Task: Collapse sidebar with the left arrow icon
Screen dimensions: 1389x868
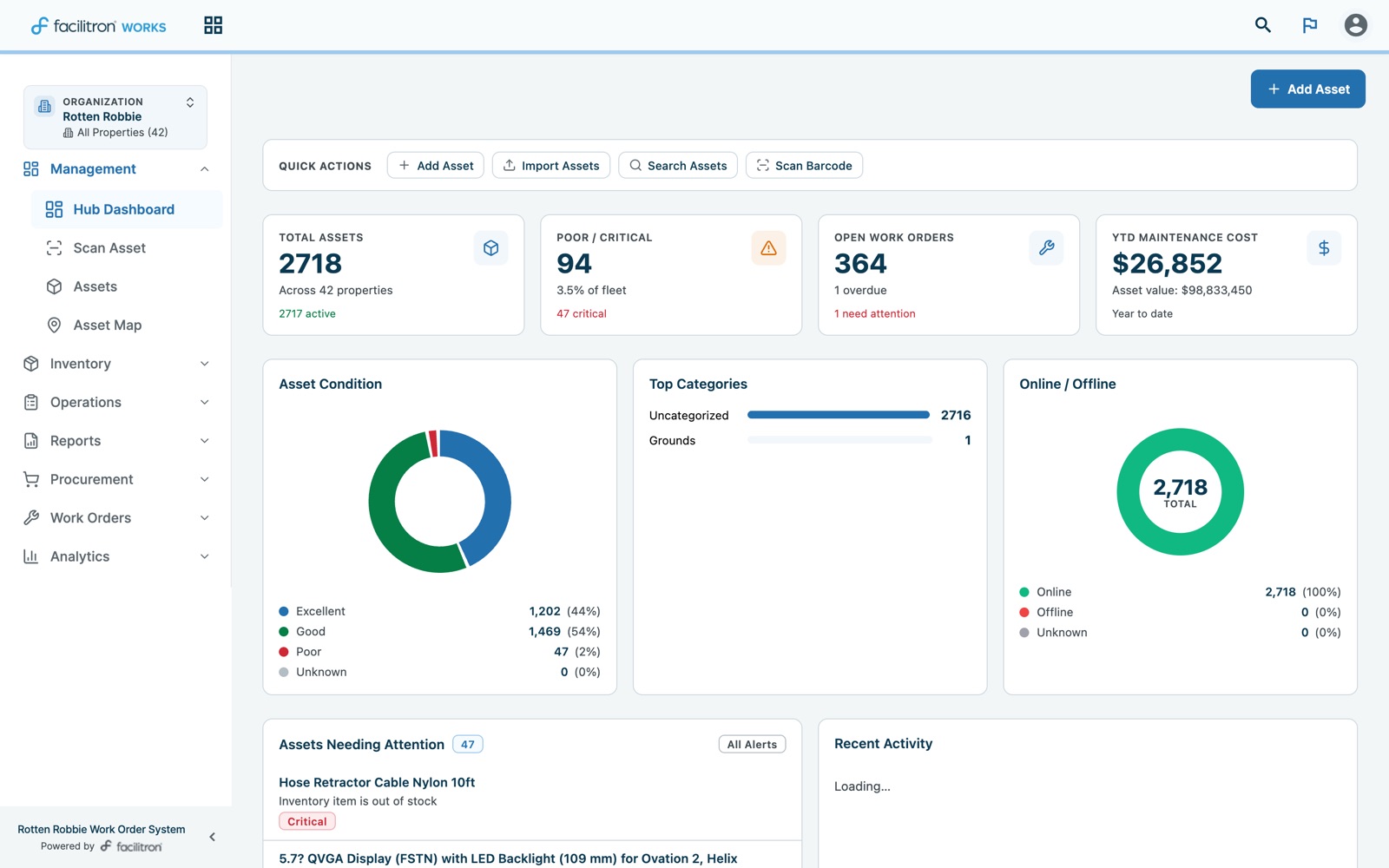Action: coord(213,837)
